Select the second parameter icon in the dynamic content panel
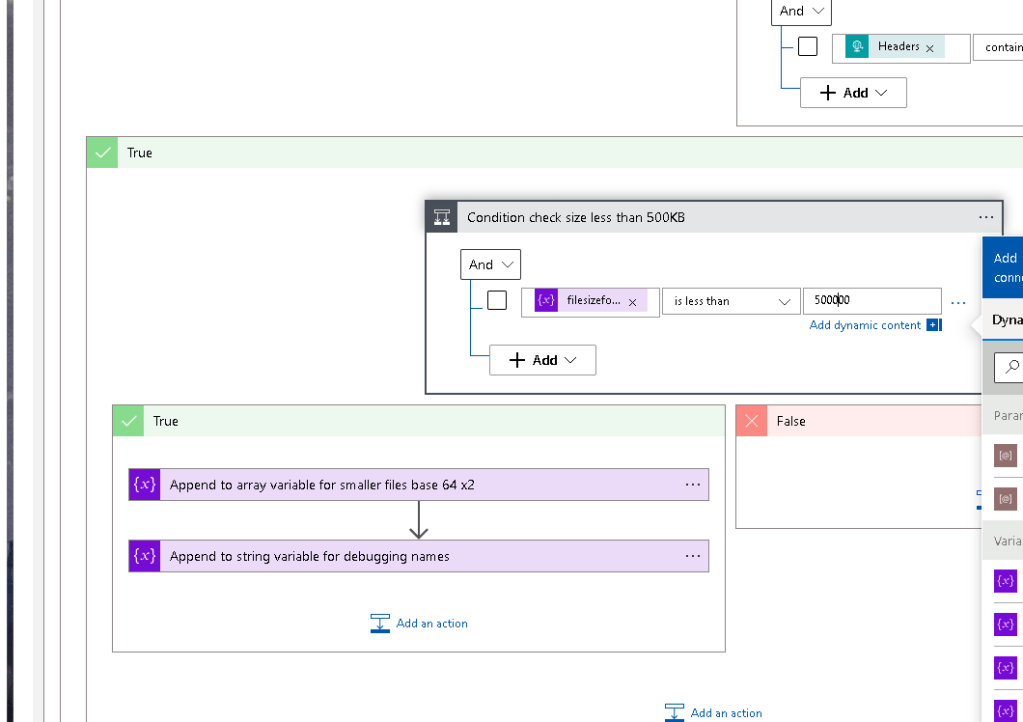 [x=1005, y=499]
